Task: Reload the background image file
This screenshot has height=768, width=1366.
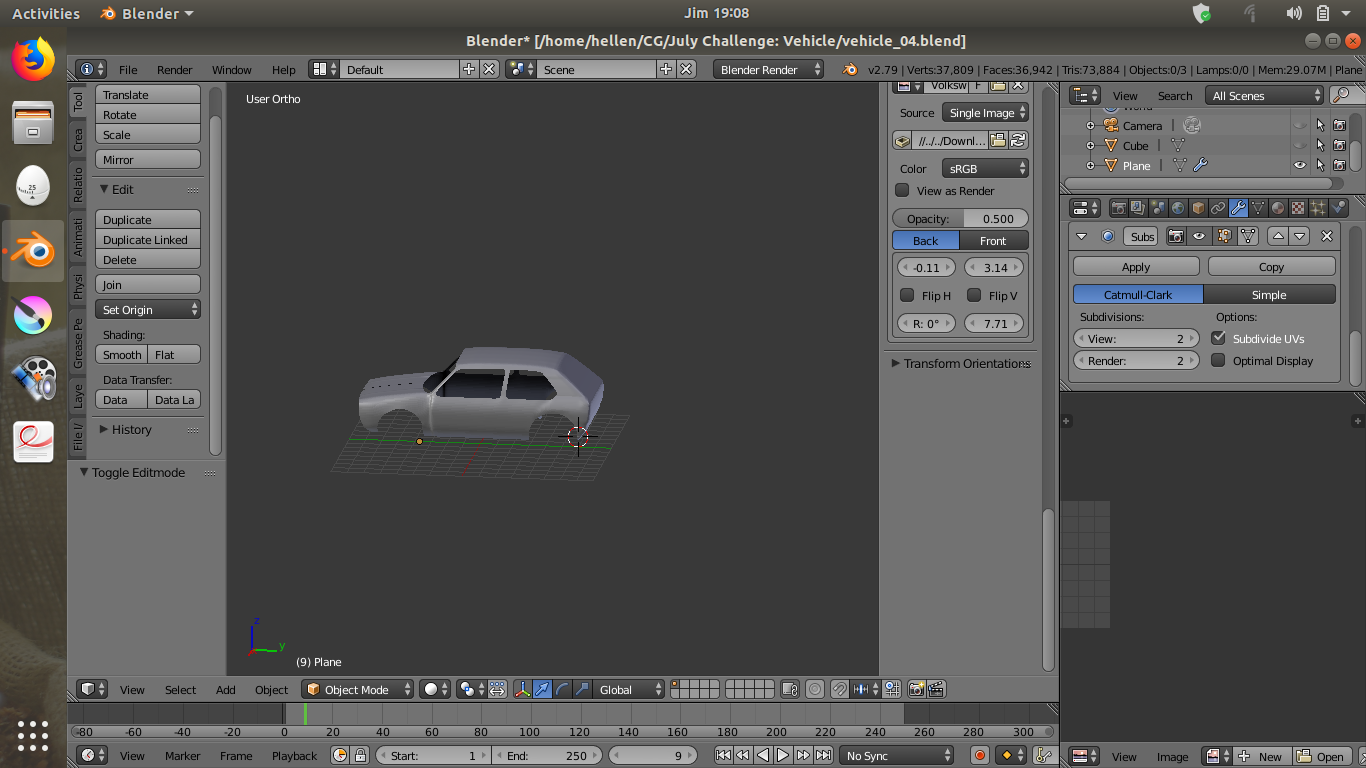Action: pyautogui.click(x=1018, y=141)
